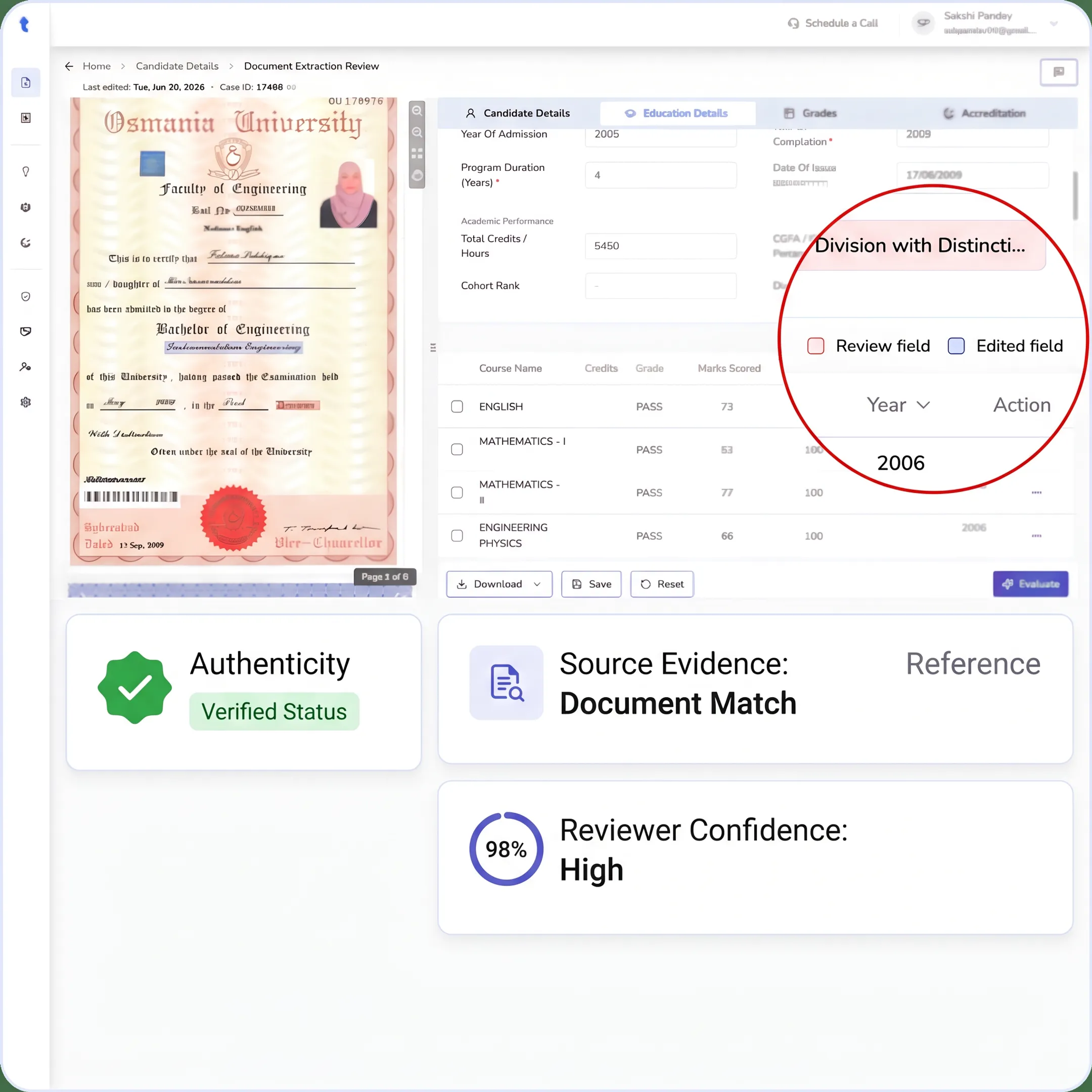The image size is (1092, 1092).
Task: Open the thumbnail grid view icon
Action: (417, 154)
